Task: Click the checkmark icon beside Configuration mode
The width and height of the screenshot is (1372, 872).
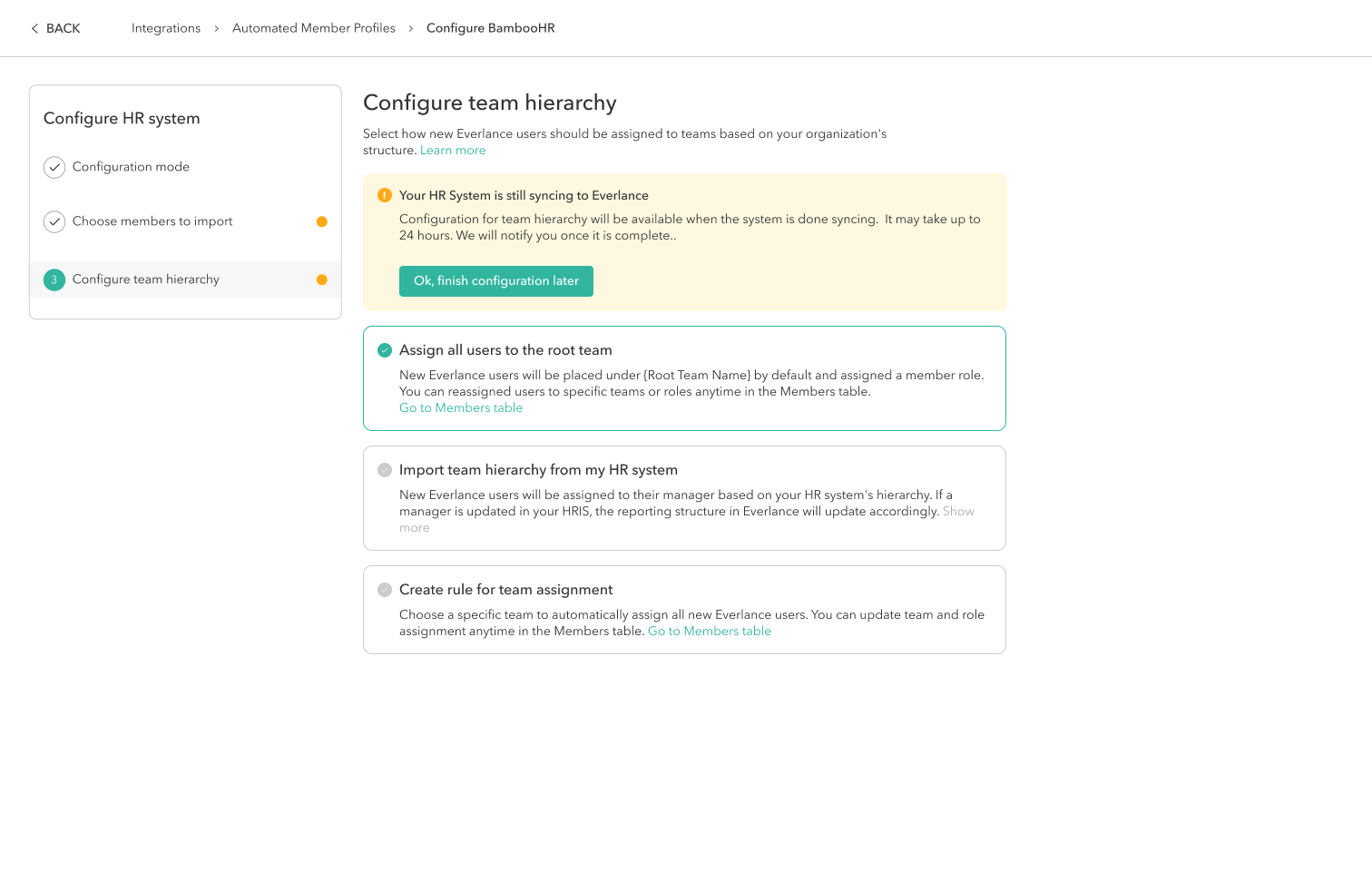Action: [54, 167]
